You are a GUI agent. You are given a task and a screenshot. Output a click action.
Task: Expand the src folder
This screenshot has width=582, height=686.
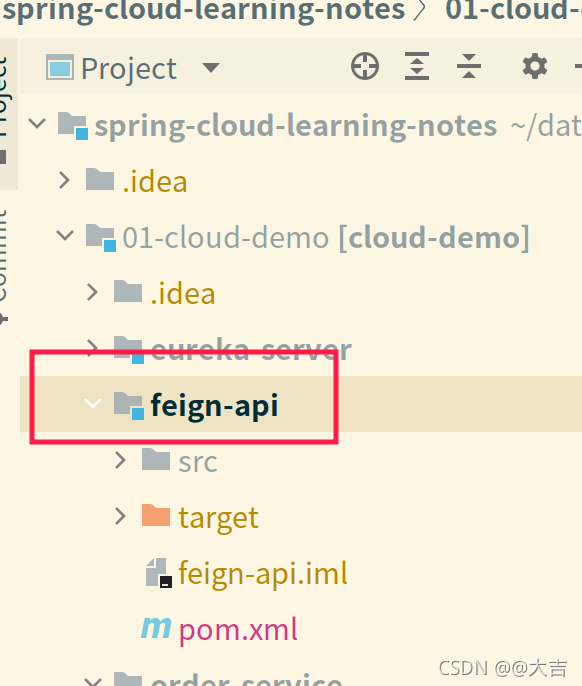coord(120,461)
